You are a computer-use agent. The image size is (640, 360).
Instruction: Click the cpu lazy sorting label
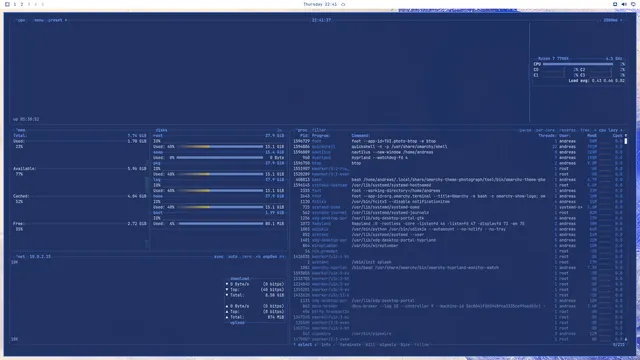click(x=608, y=130)
